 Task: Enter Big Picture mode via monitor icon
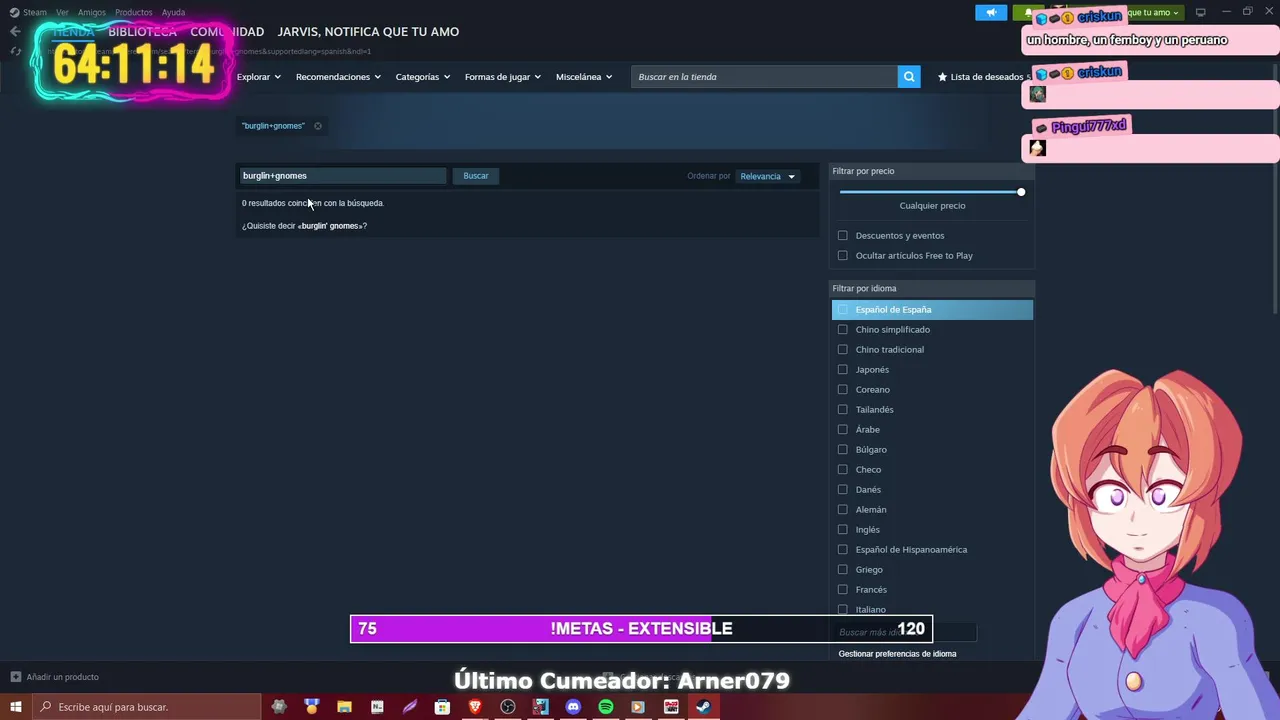(x=1201, y=12)
